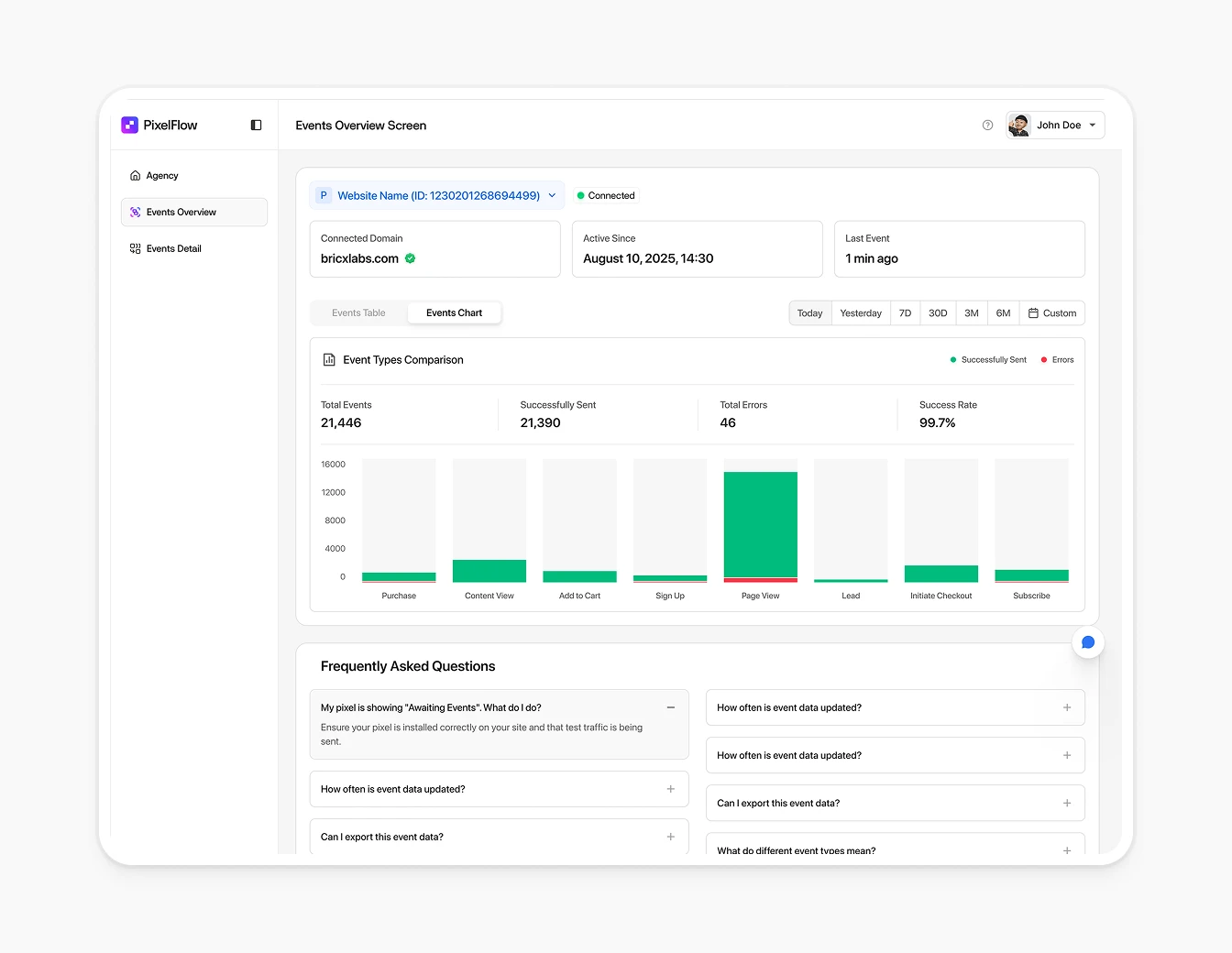The image size is (1232, 953).
Task: Toggle the Errors legend dot
Action: pos(1044,359)
